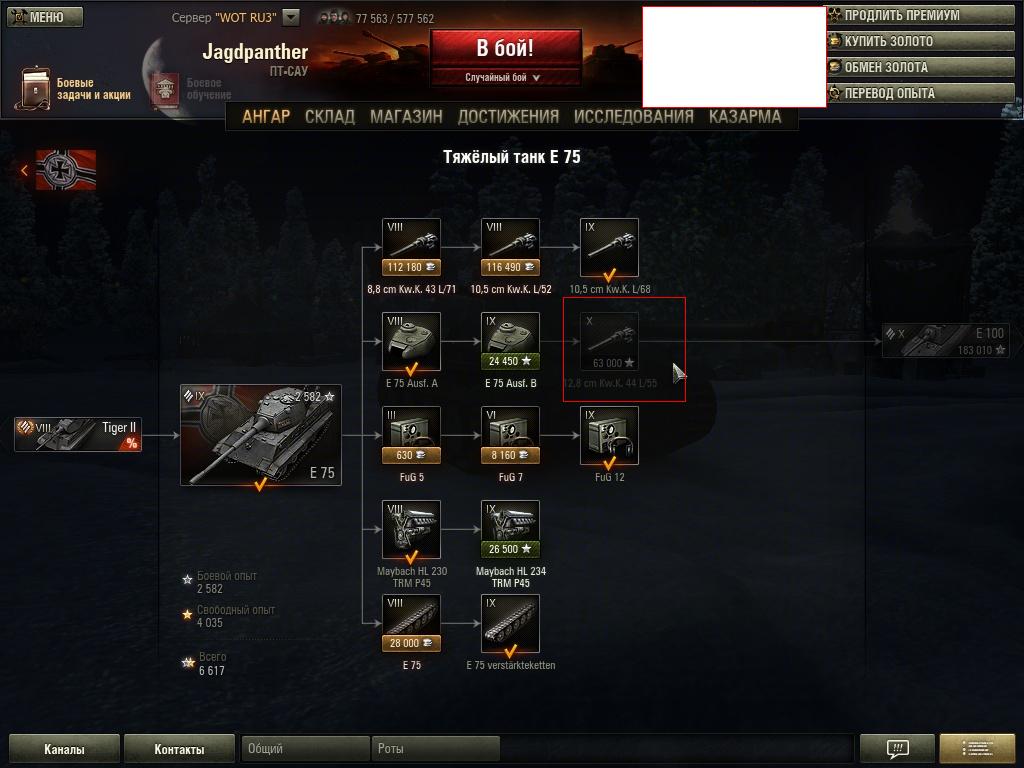Image resolution: width=1024 pixels, height=768 pixels.
Task: Open the Tiger II vehicle node
Action: click(78, 435)
